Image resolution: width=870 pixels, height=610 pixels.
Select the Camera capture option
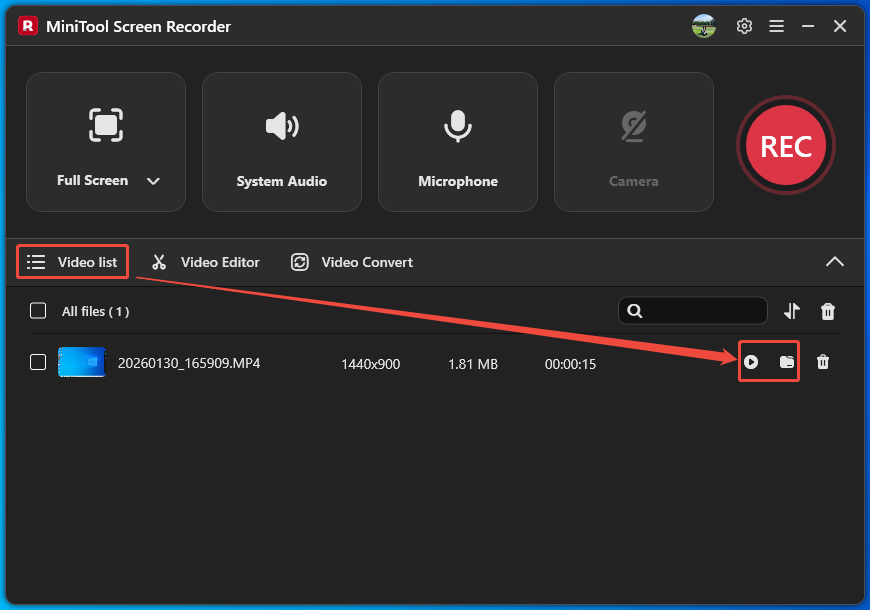633,140
